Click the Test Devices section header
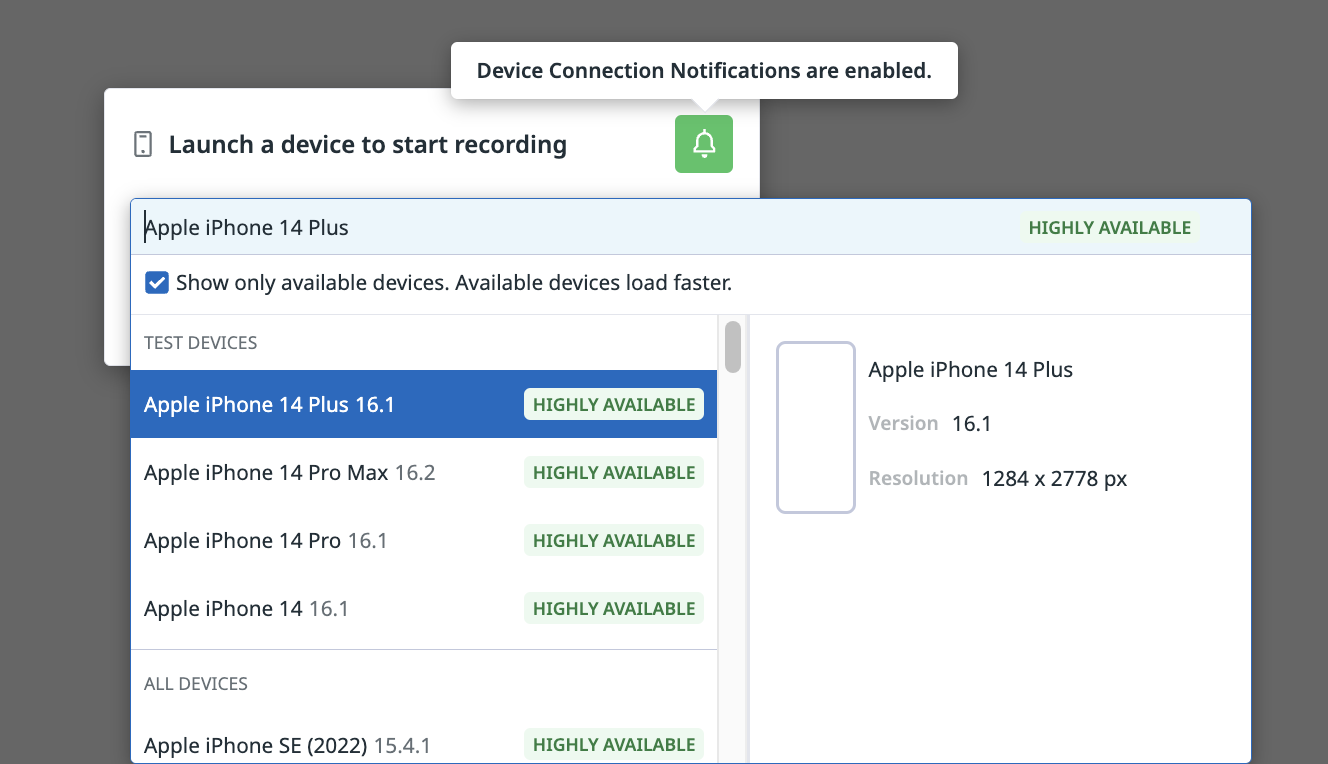1328x764 pixels. [x=201, y=342]
